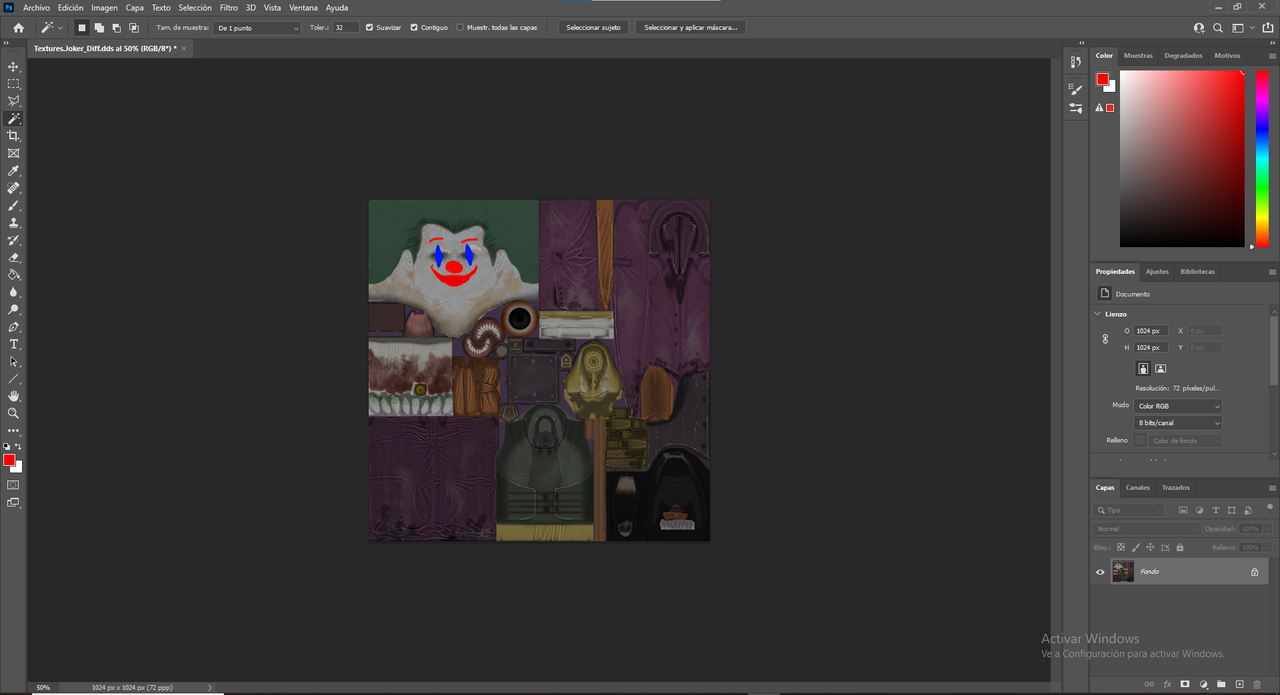This screenshot has width=1280, height=695.
Task: Open Tam. de muestra dropdown
Action: (257, 28)
